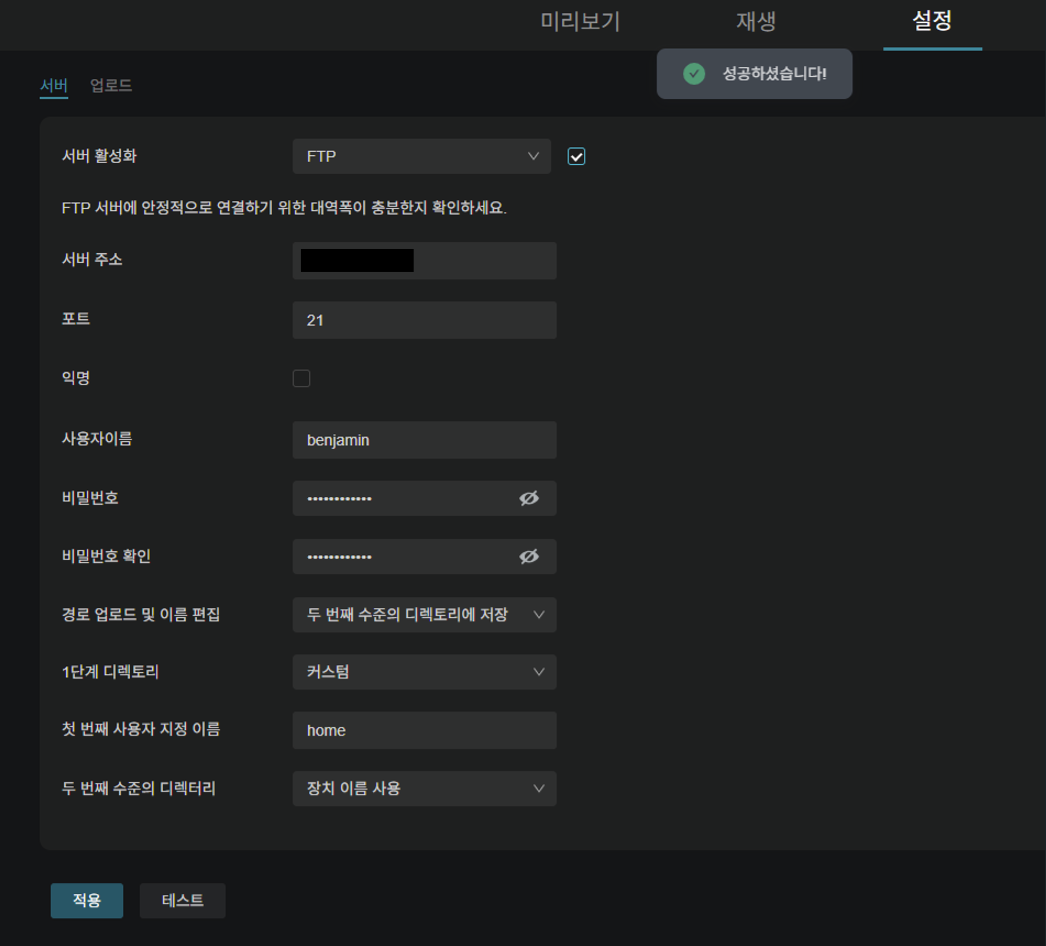
Task: Expand the 경로 업로드 및 이름 편집 dropdown
Action: (424, 614)
